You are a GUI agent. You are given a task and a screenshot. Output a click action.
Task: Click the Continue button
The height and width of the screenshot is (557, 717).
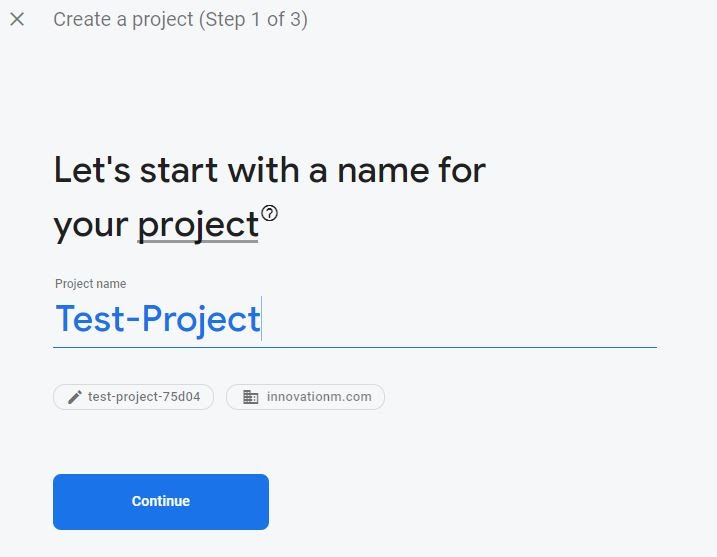click(x=161, y=501)
